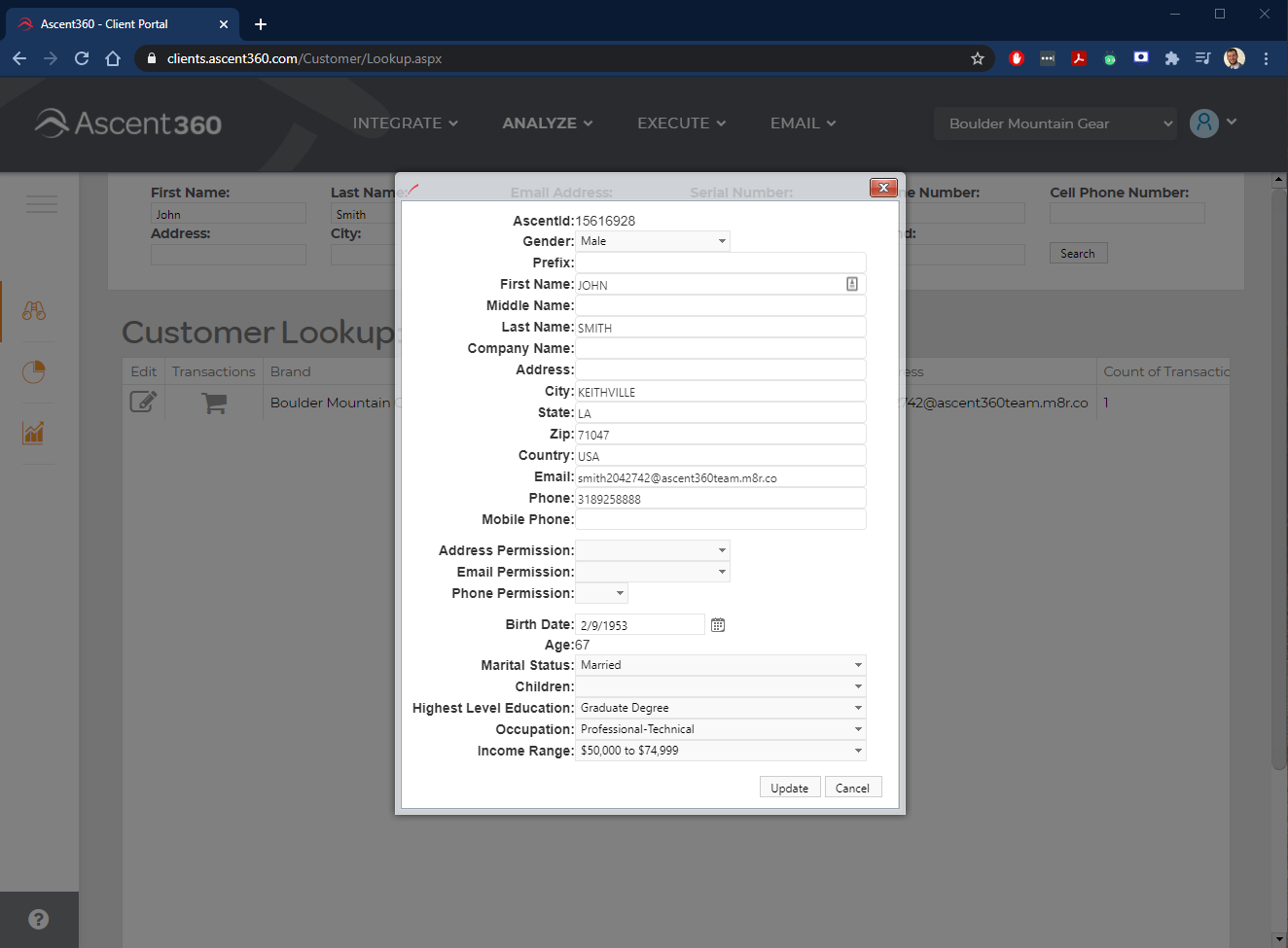
Task: Open the user account avatar icon
Action: (1204, 123)
